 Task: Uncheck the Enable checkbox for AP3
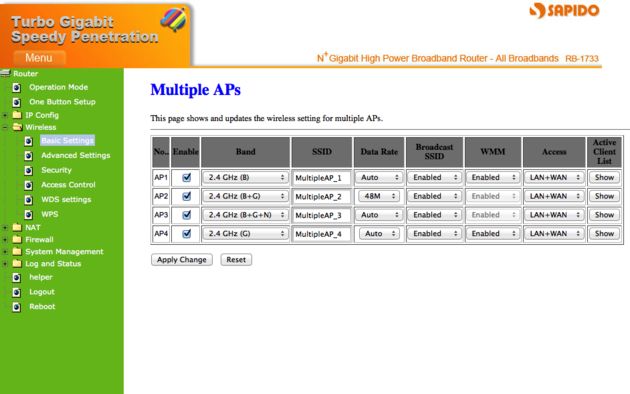coord(186,215)
